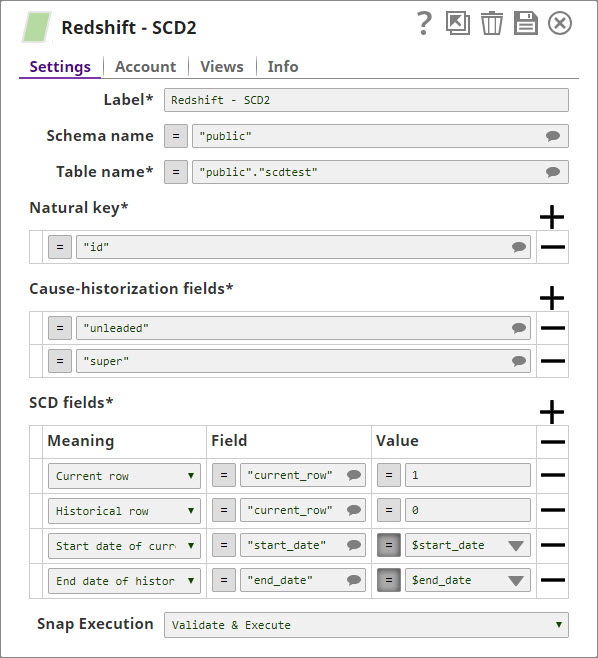The height and width of the screenshot is (658, 598).
Task: Toggle Field expression in Current row line
Action: [x=224, y=475]
